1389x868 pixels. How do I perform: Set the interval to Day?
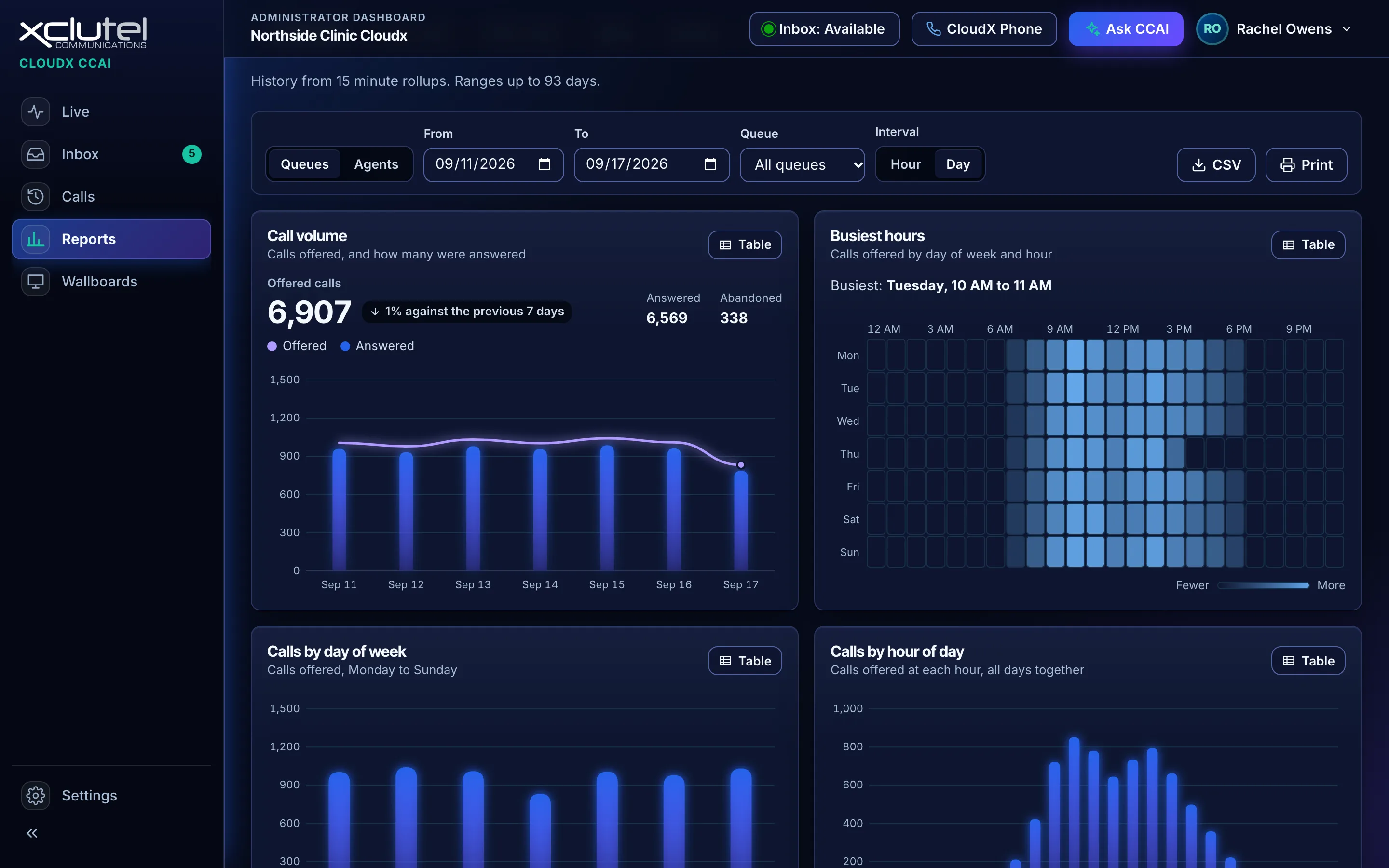(958, 164)
